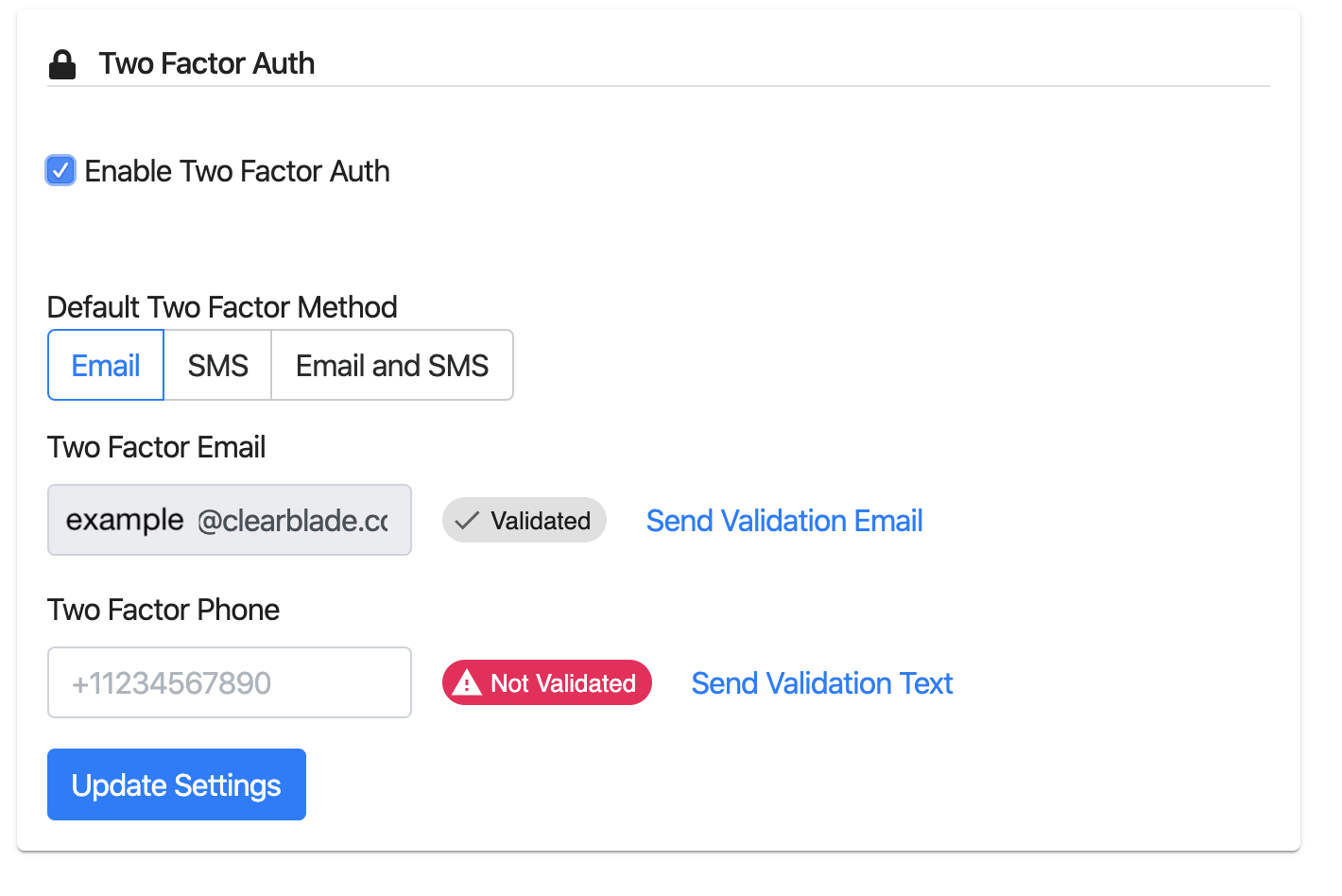Click the padlock icon beside Two Factor Auth
Image resolution: width=1342 pixels, height=896 pixels.
pos(62,64)
